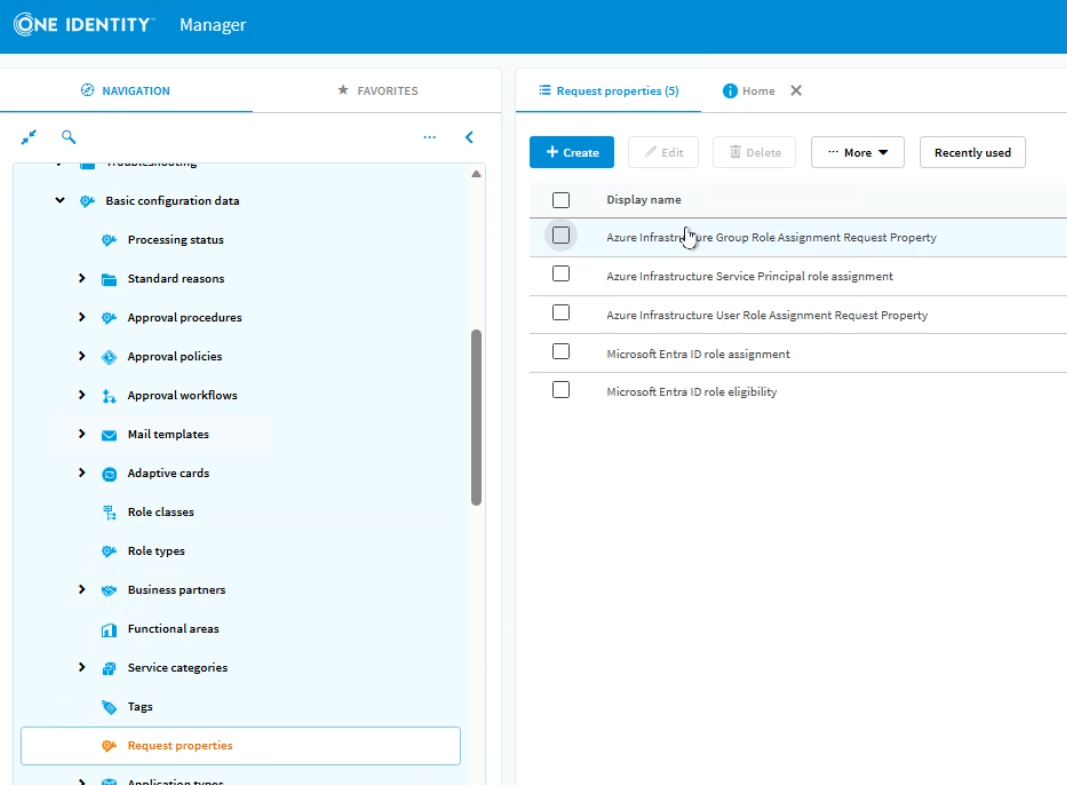The height and width of the screenshot is (785, 1067).
Task: Expand the Standard reasons node
Action: [x=82, y=278]
